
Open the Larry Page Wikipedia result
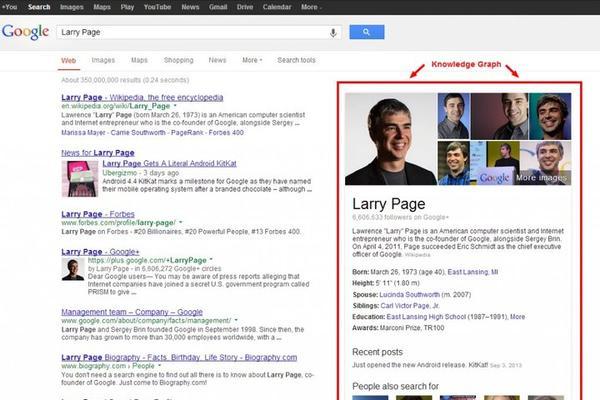coord(142,97)
